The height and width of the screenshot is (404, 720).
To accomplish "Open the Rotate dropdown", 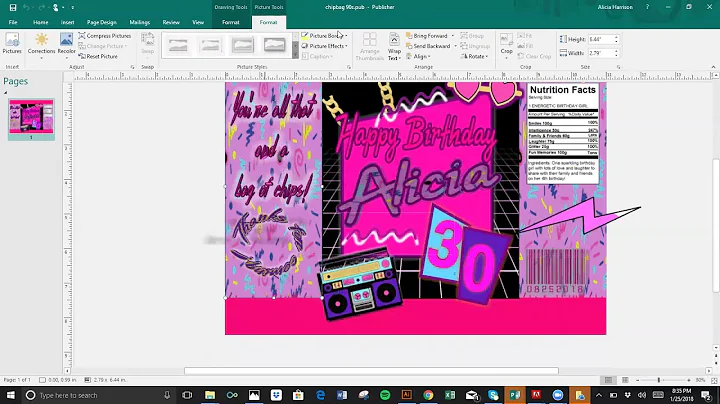I will tap(474, 56).
